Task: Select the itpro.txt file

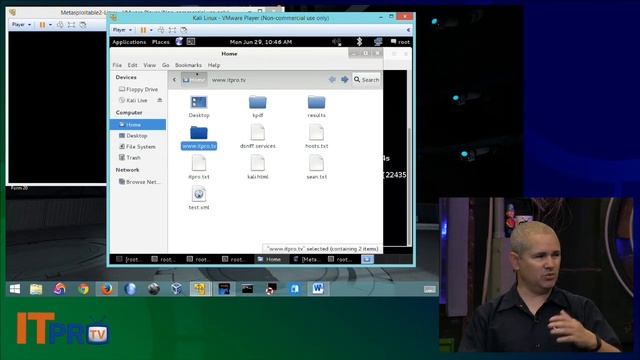Action: [x=199, y=168]
